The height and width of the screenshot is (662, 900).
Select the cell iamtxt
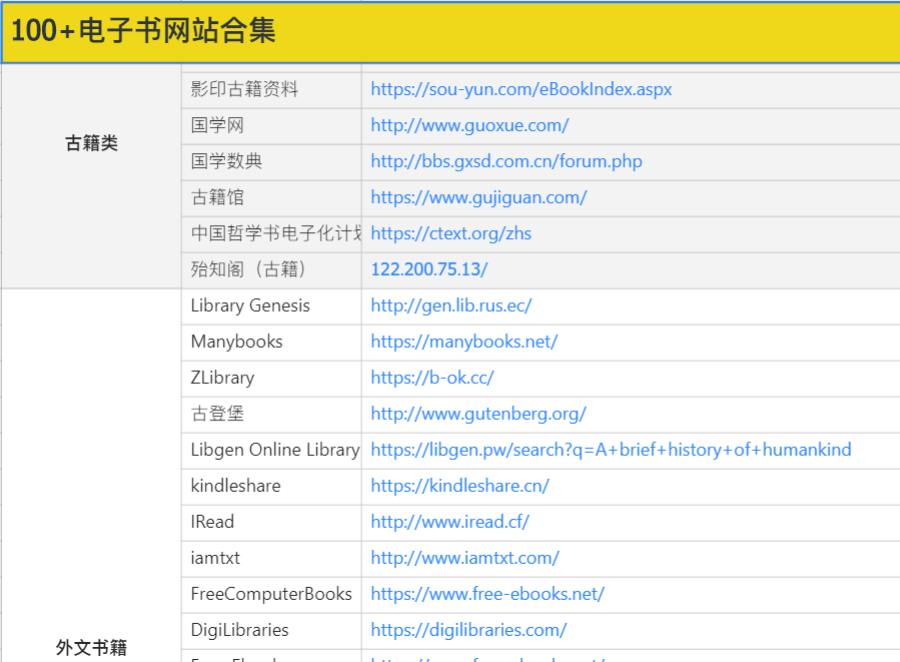pyautogui.click(x=271, y=558)
